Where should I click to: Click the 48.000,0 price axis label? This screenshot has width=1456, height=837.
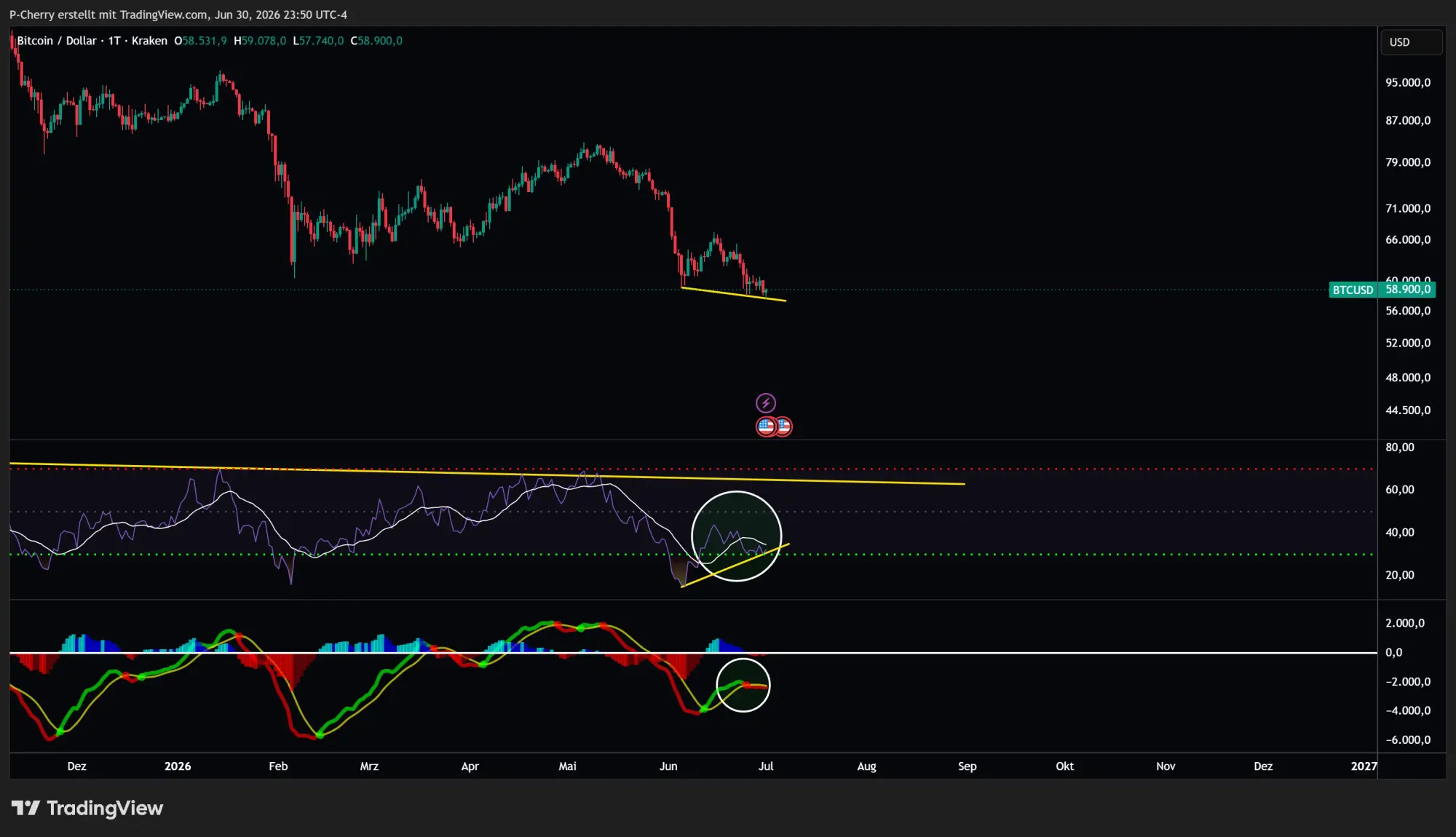pos(1407,378)
